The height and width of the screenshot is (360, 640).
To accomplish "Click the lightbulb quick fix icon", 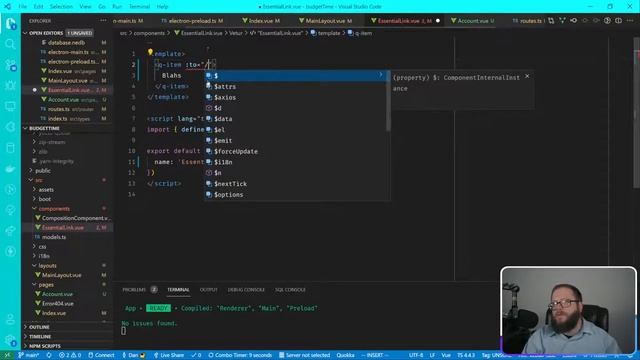I will click(x=150, y=52).
